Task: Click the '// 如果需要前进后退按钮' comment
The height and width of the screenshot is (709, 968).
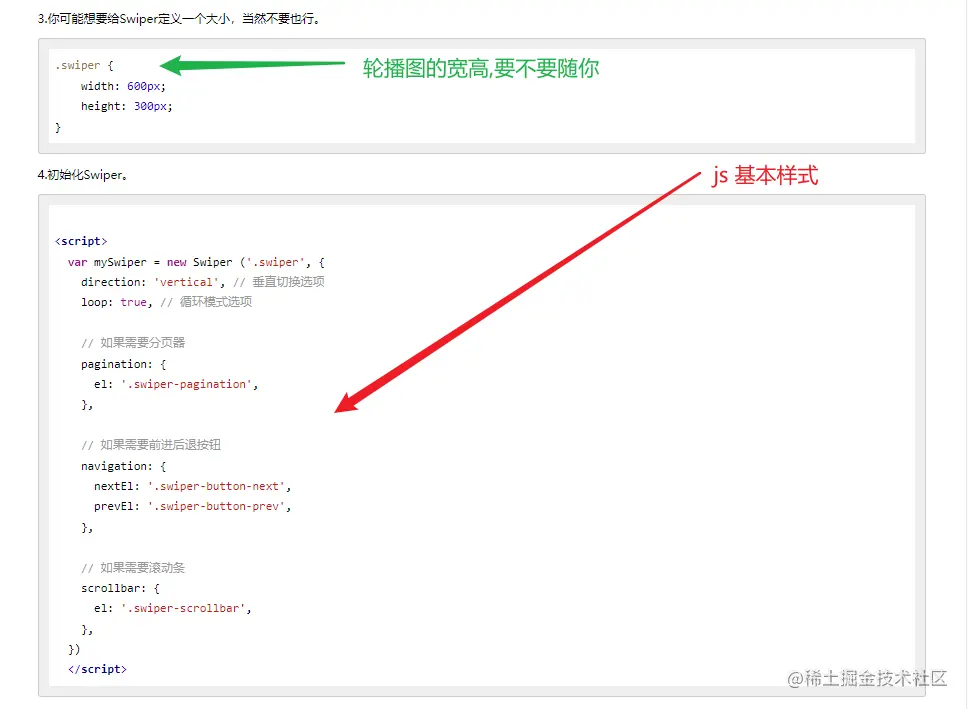Action: tap(151, 445)
